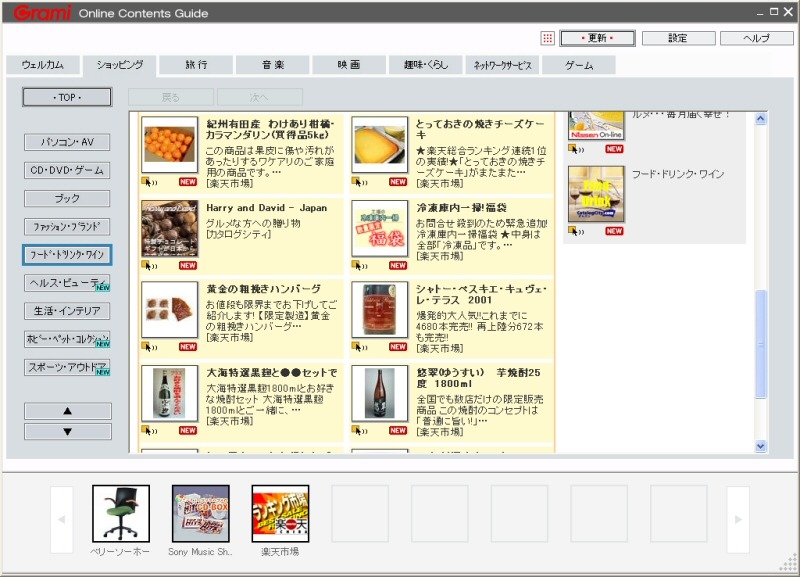Select the スポーツ・アウトドア category
Image resolution: width=800 pixels, height=577 pixels.
[67, 367]
